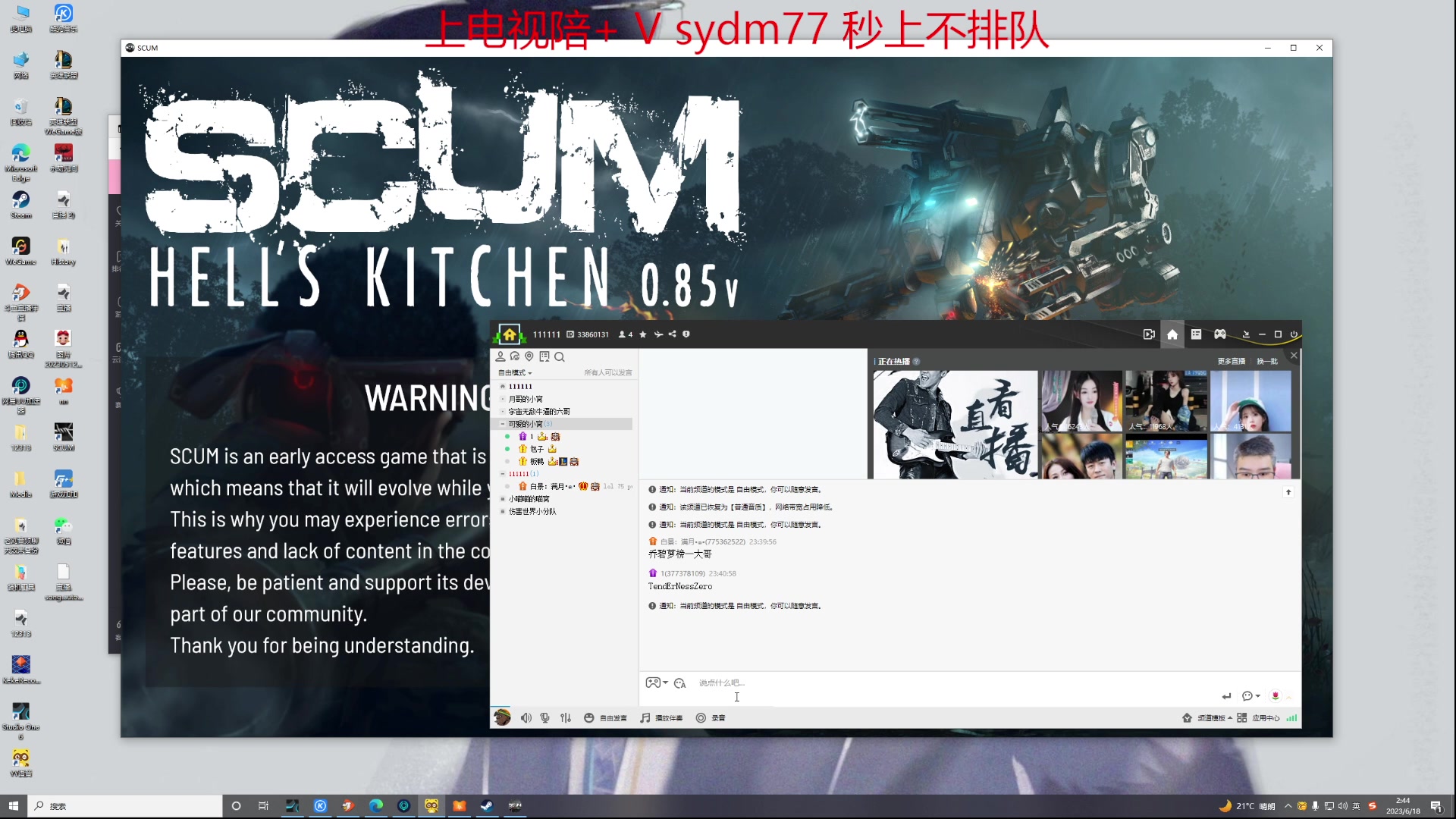Click the gamepad icon in top bar
Image resolution: width=1456 pixels, height=819 pixels.
click(x=1220, y=334)
